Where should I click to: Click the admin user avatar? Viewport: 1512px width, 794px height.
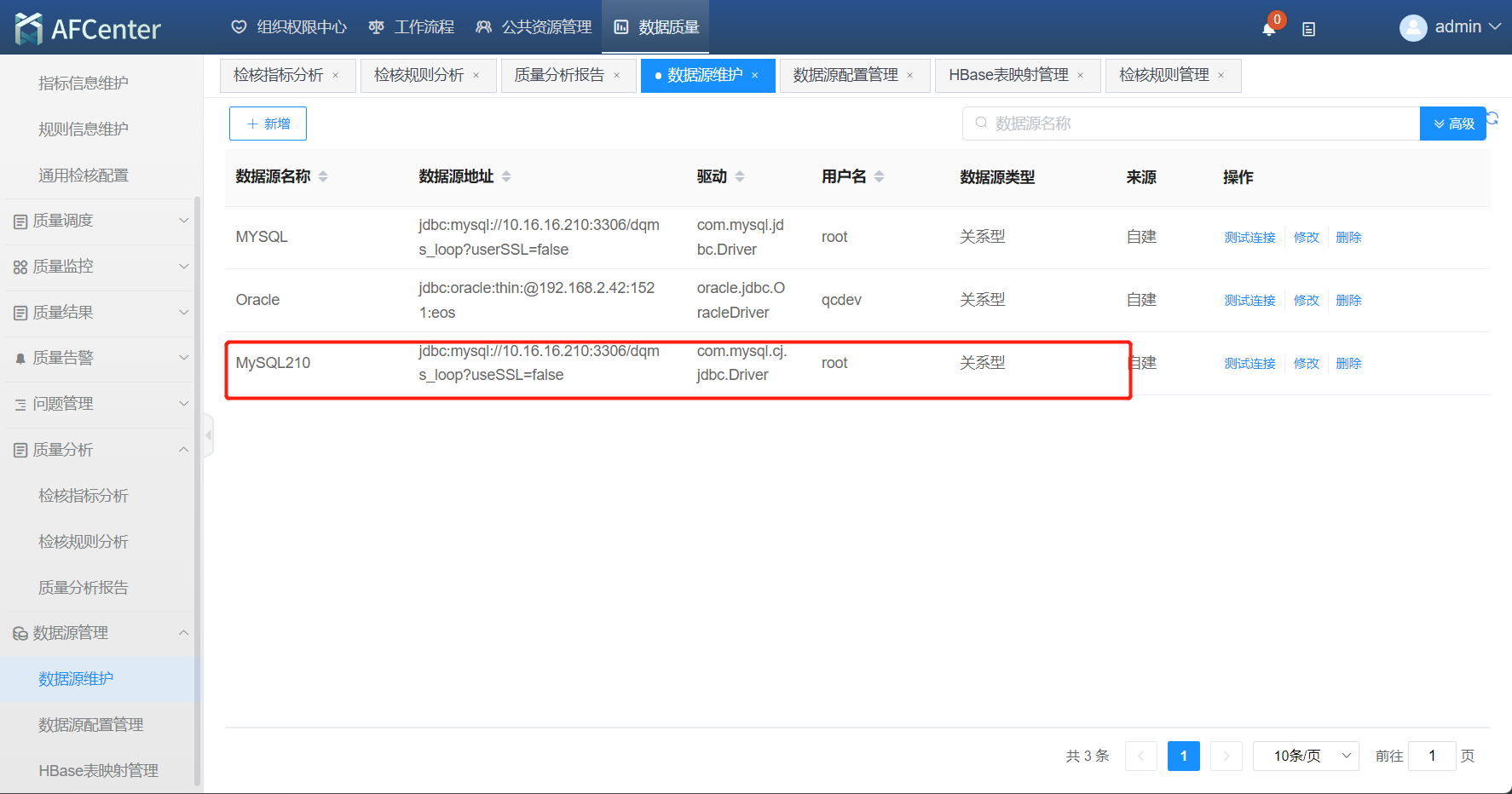(x=1412, y=28)
